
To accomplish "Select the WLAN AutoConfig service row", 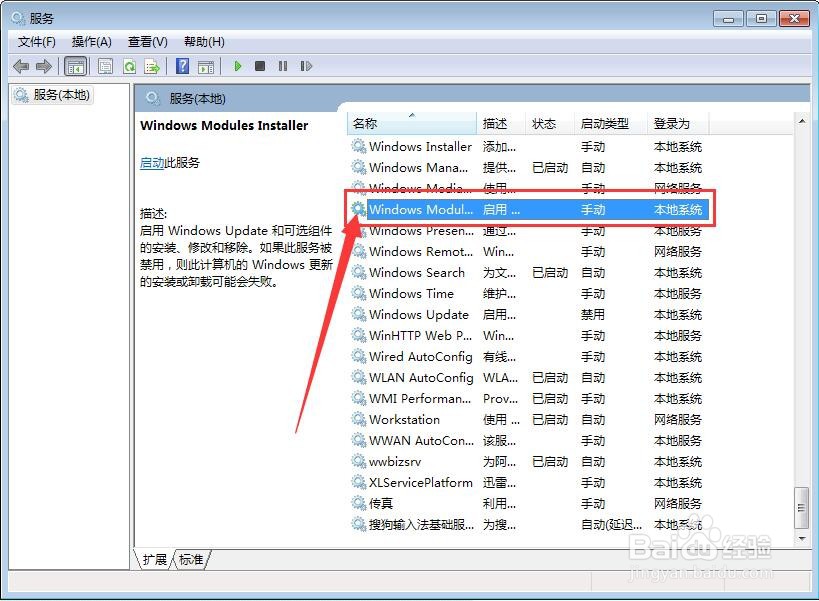I will (528, 378).
